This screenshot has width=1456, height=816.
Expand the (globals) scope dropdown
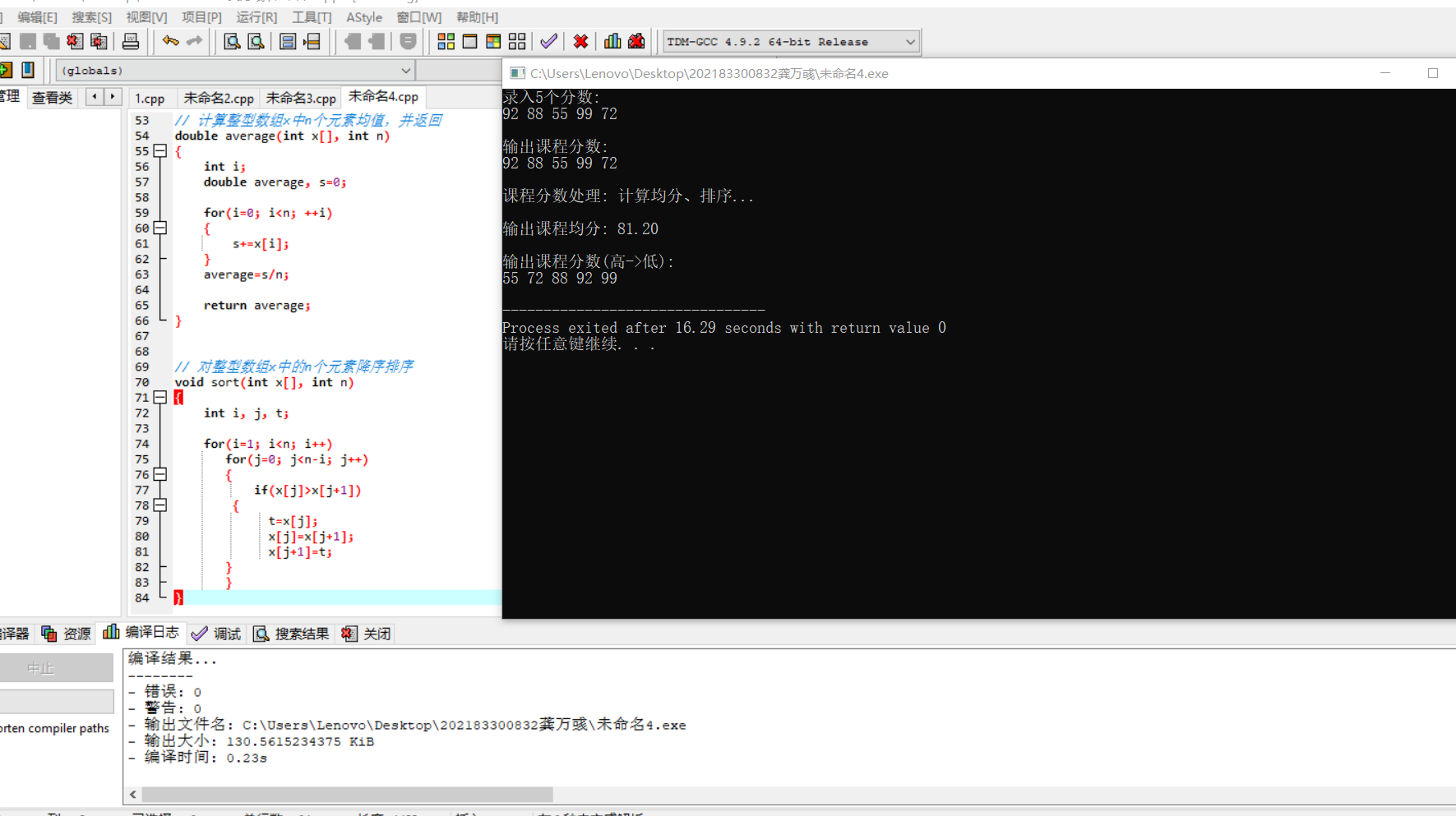tap(235, 71)
